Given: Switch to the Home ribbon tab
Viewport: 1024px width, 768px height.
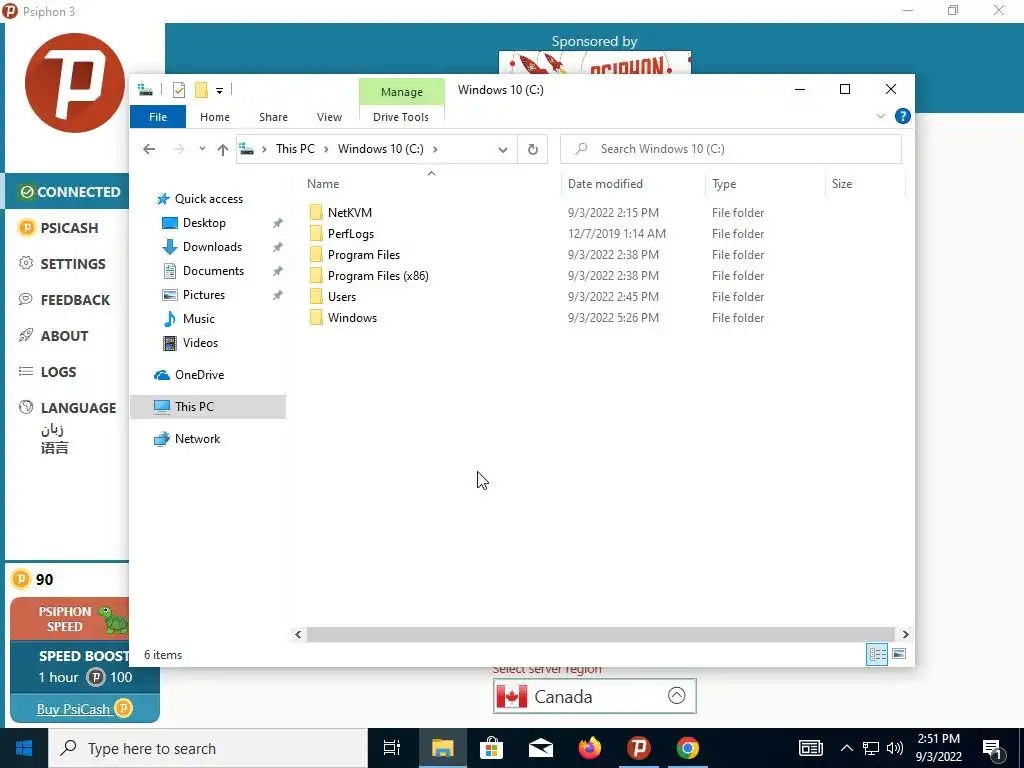Looking at the screenshot, I should click(215, 117).
